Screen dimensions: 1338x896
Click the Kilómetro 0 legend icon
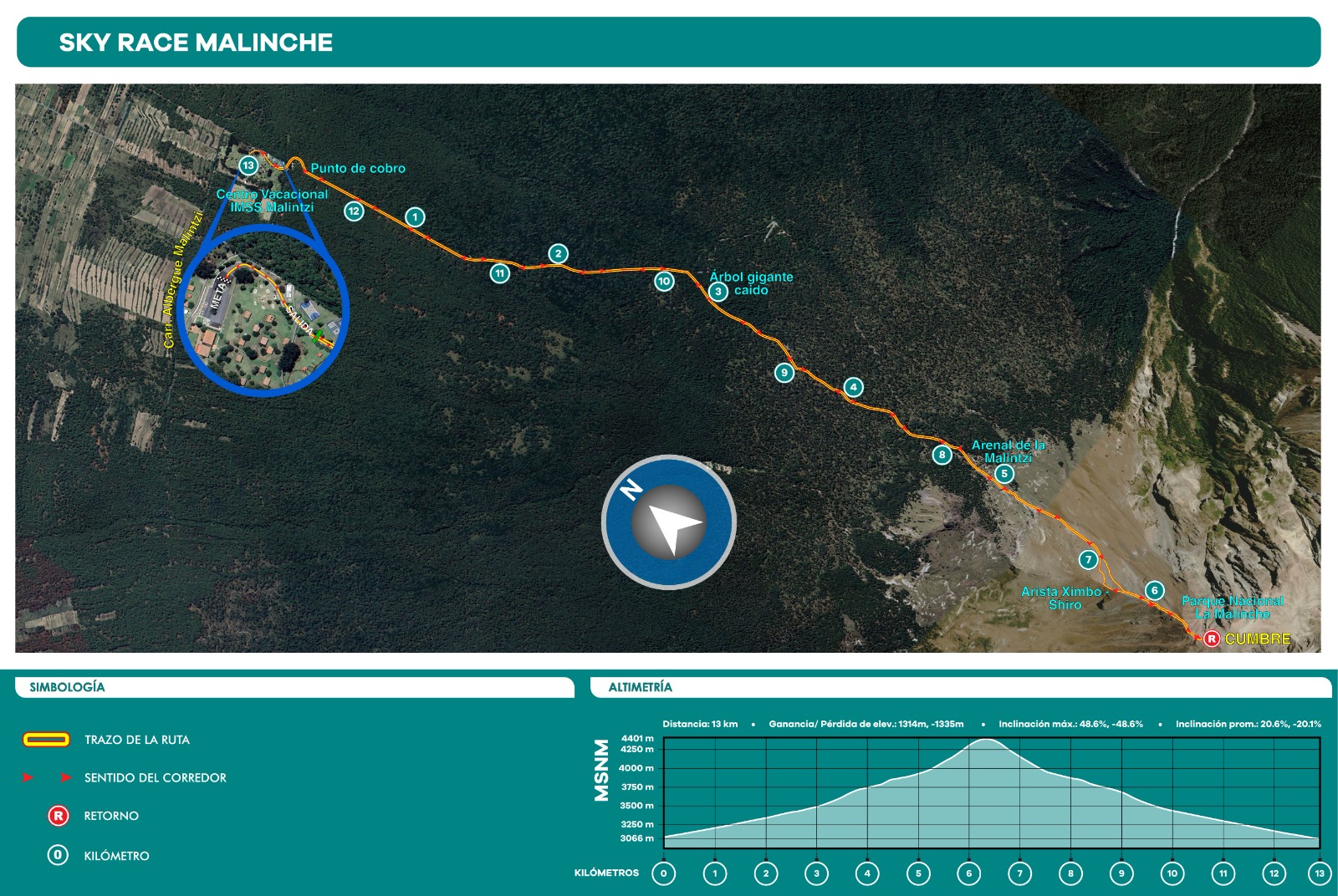point(58,855)
